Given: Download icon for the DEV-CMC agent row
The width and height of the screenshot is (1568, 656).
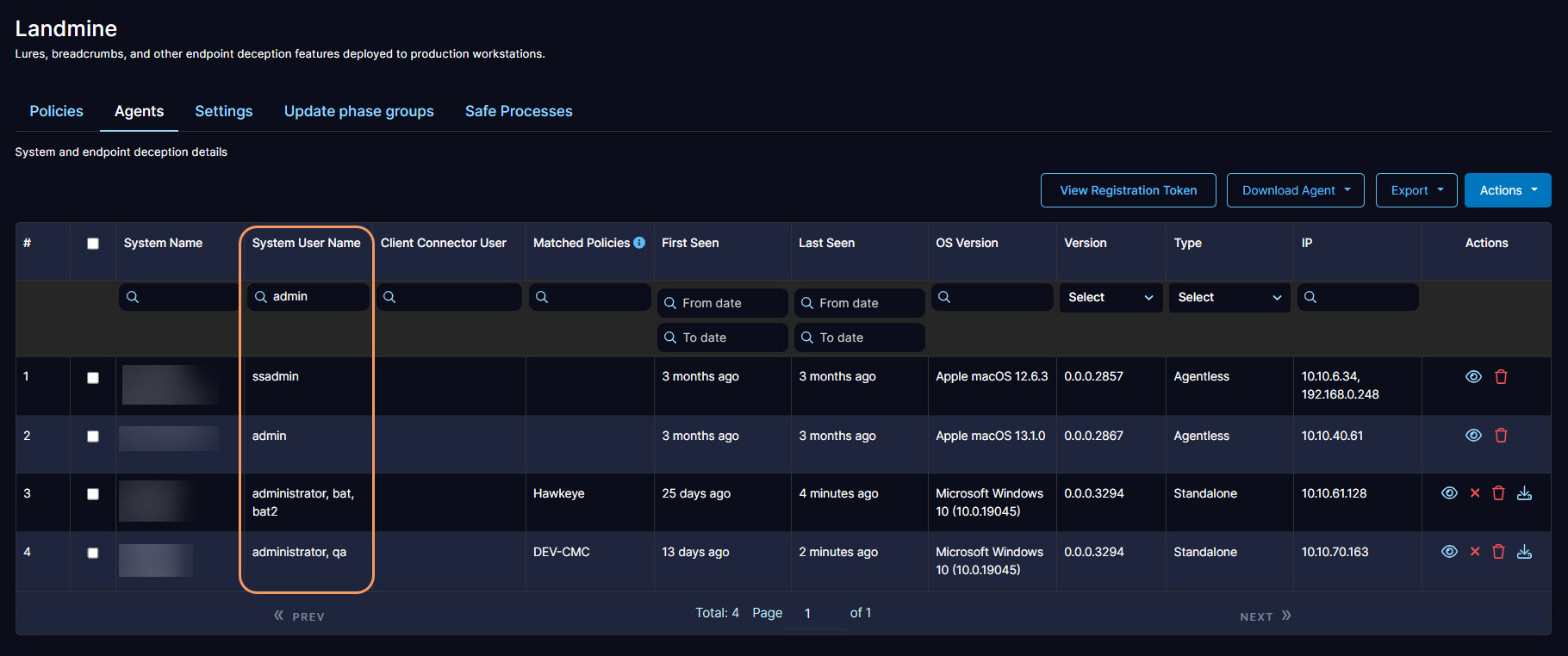Looking at the screenshot, I should coord(1524,552).
